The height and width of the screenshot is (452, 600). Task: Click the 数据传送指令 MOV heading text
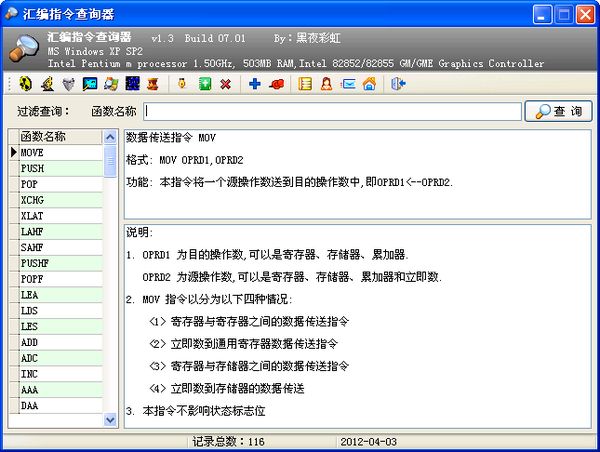coord(171,137)
